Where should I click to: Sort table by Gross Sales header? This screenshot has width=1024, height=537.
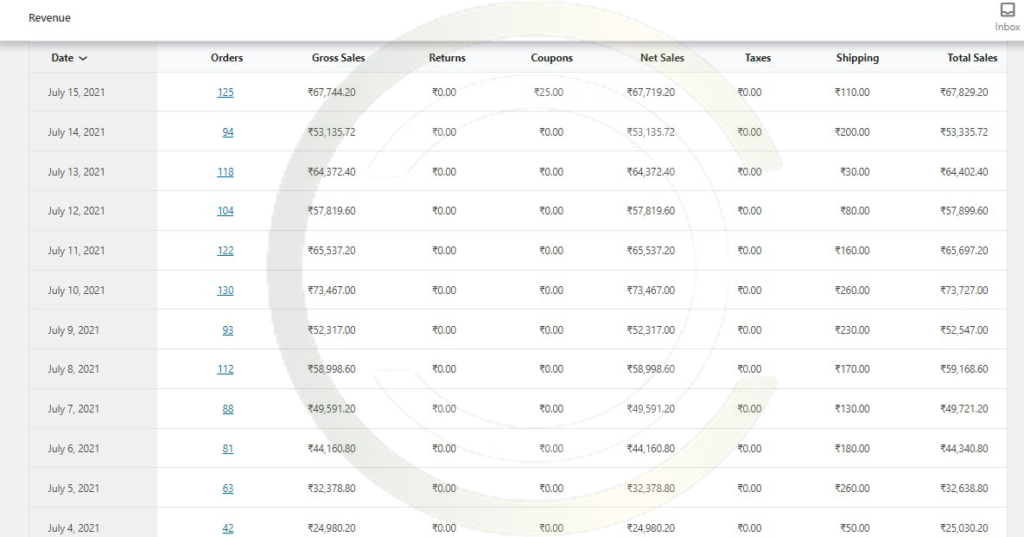point(338,57)
